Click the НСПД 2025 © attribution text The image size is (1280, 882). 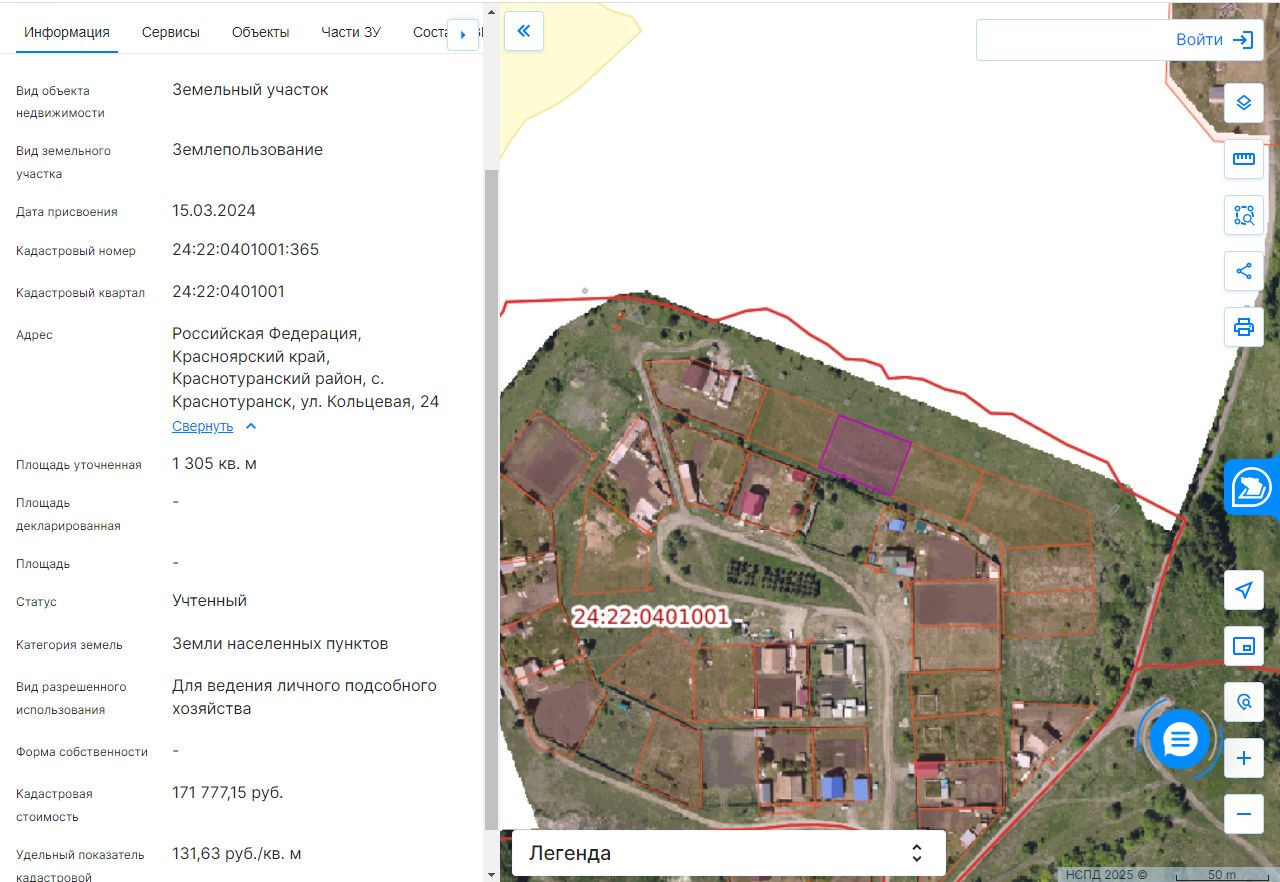tap(1106, 875)
